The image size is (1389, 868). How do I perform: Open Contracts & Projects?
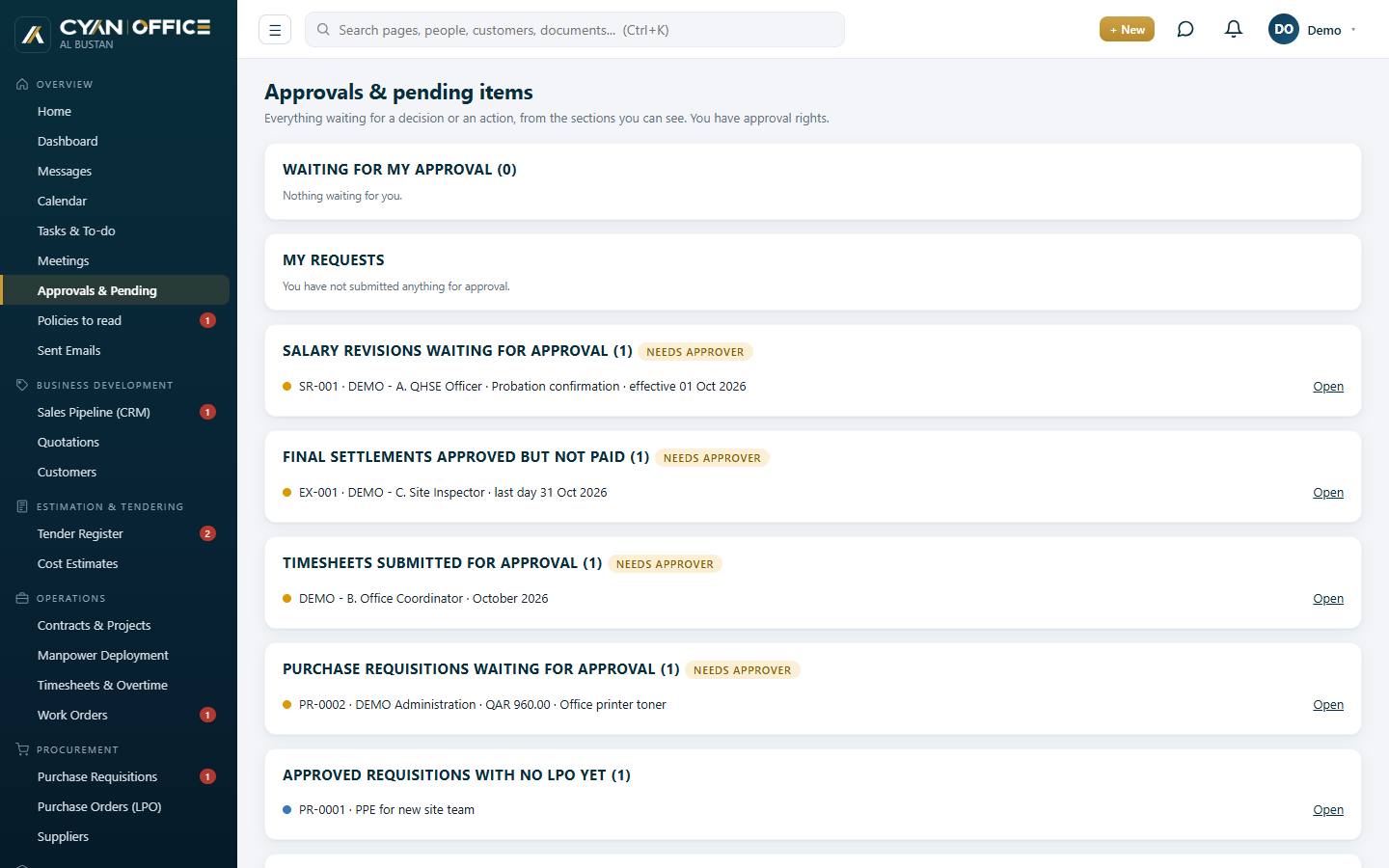point(115,625)
